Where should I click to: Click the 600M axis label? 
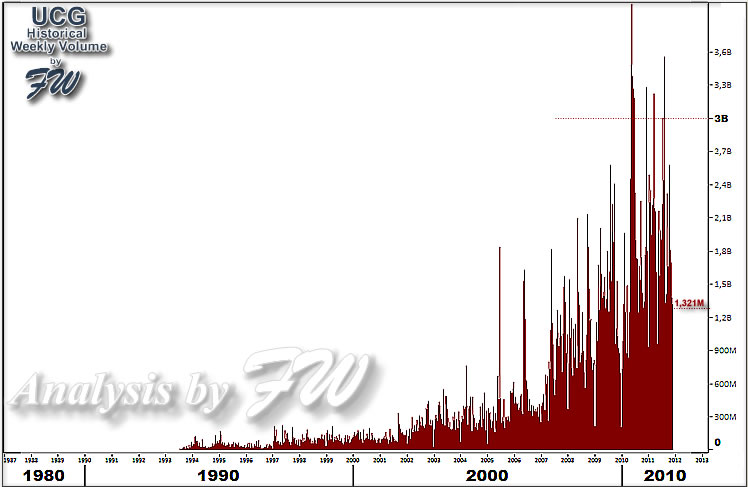pos(725,384)
